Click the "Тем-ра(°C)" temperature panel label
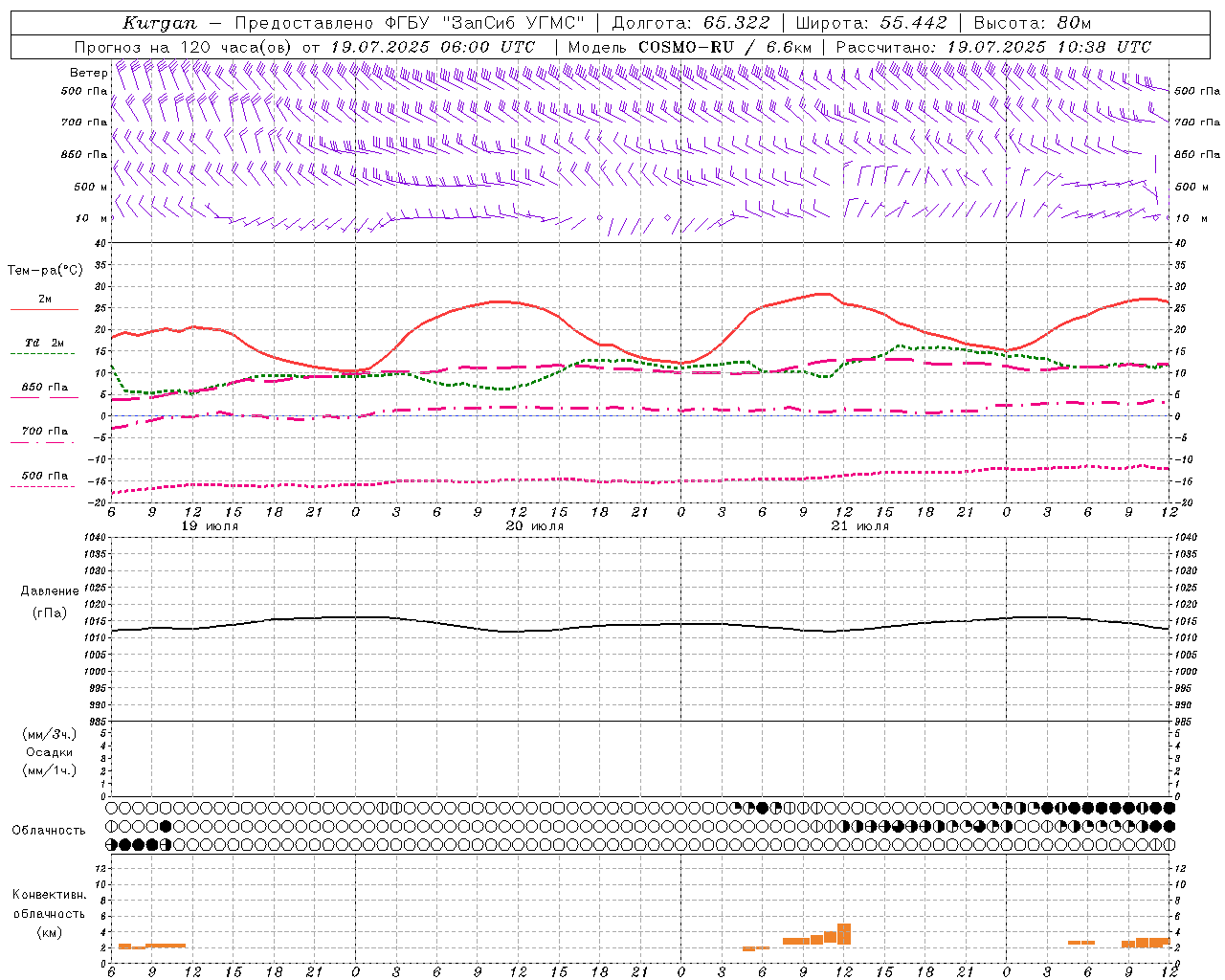 pyautogui.click(x=45, y=271)
